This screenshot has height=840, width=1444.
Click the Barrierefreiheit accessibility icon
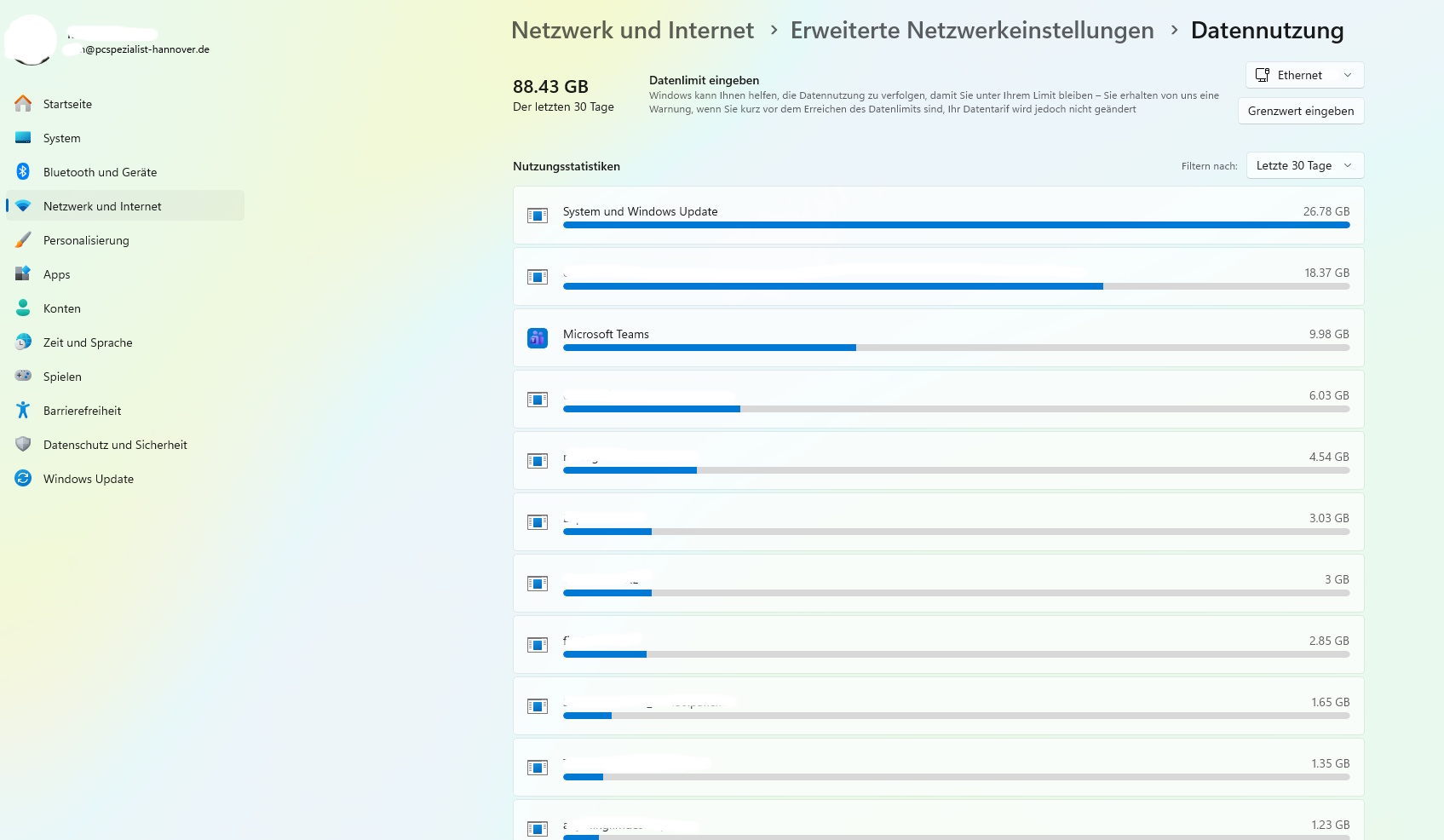click(23, 411)
